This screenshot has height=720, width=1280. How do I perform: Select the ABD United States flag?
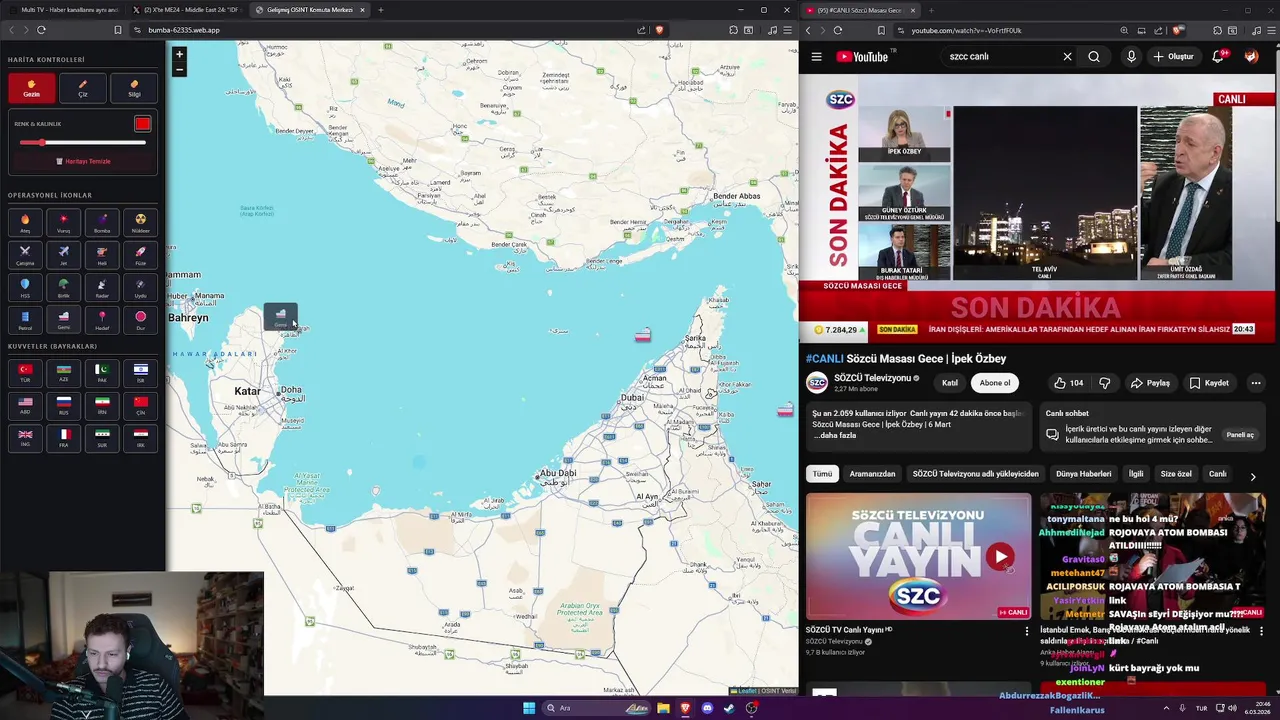point(25,406)
